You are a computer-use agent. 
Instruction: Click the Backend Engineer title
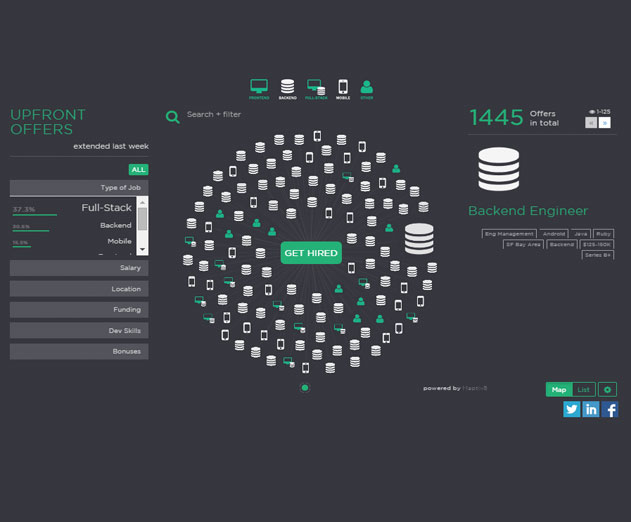tap(528, 211)
